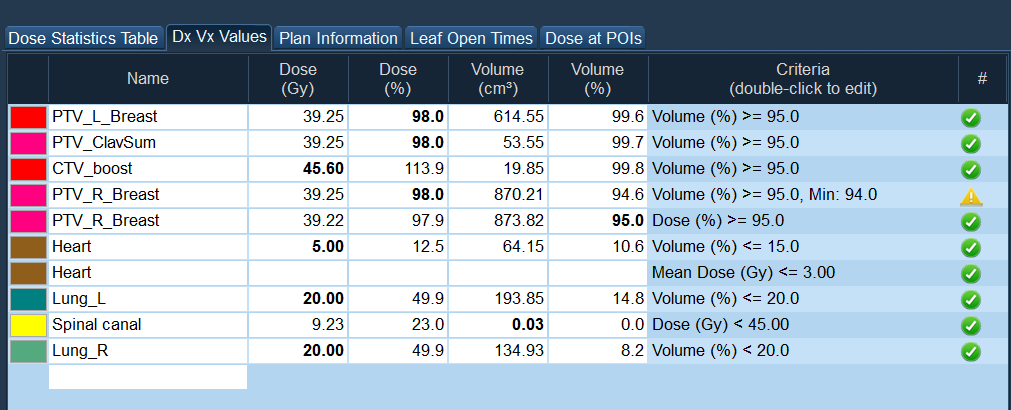Viewport: 1011px width, 410px height.
Task: Click the green check icon for CTV_boost
Action: click(x=970, y=169)
